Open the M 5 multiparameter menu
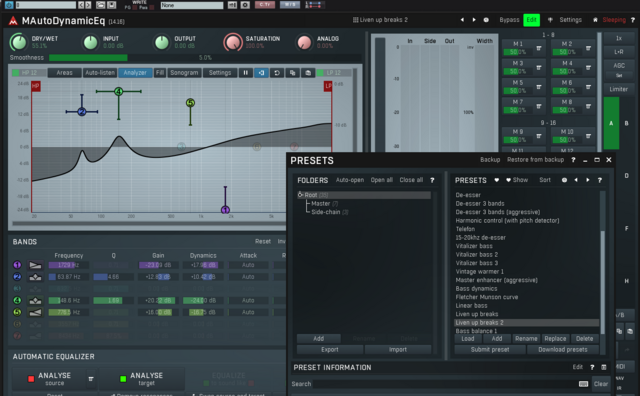 click(x=539, y=87)
